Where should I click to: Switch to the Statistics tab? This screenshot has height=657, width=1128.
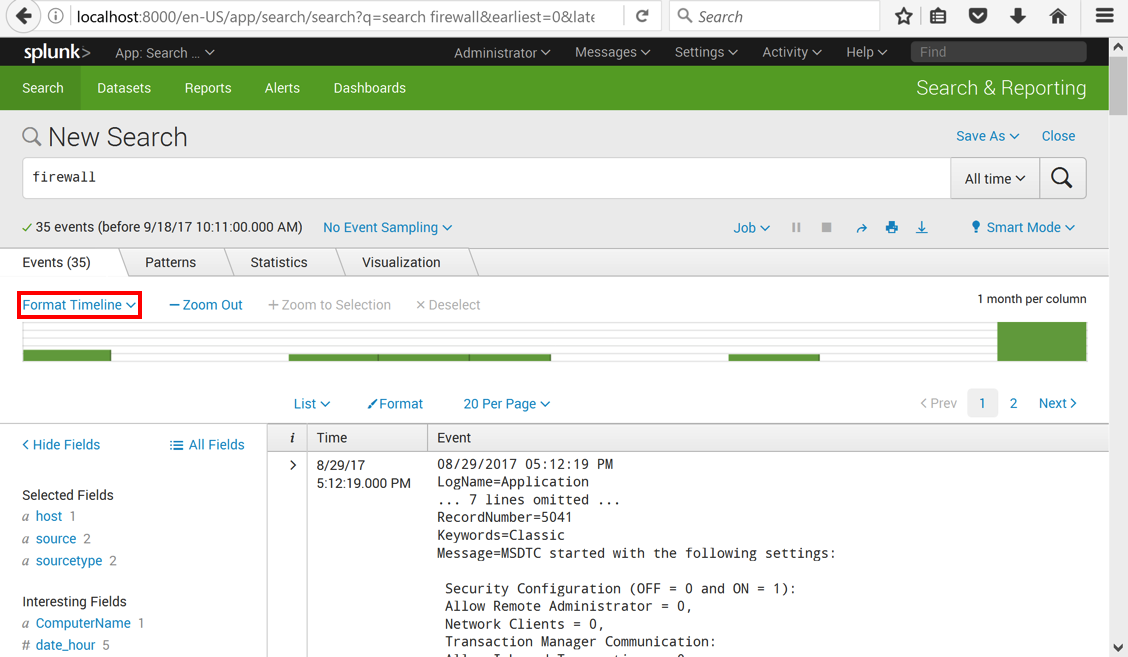(279, 263)
